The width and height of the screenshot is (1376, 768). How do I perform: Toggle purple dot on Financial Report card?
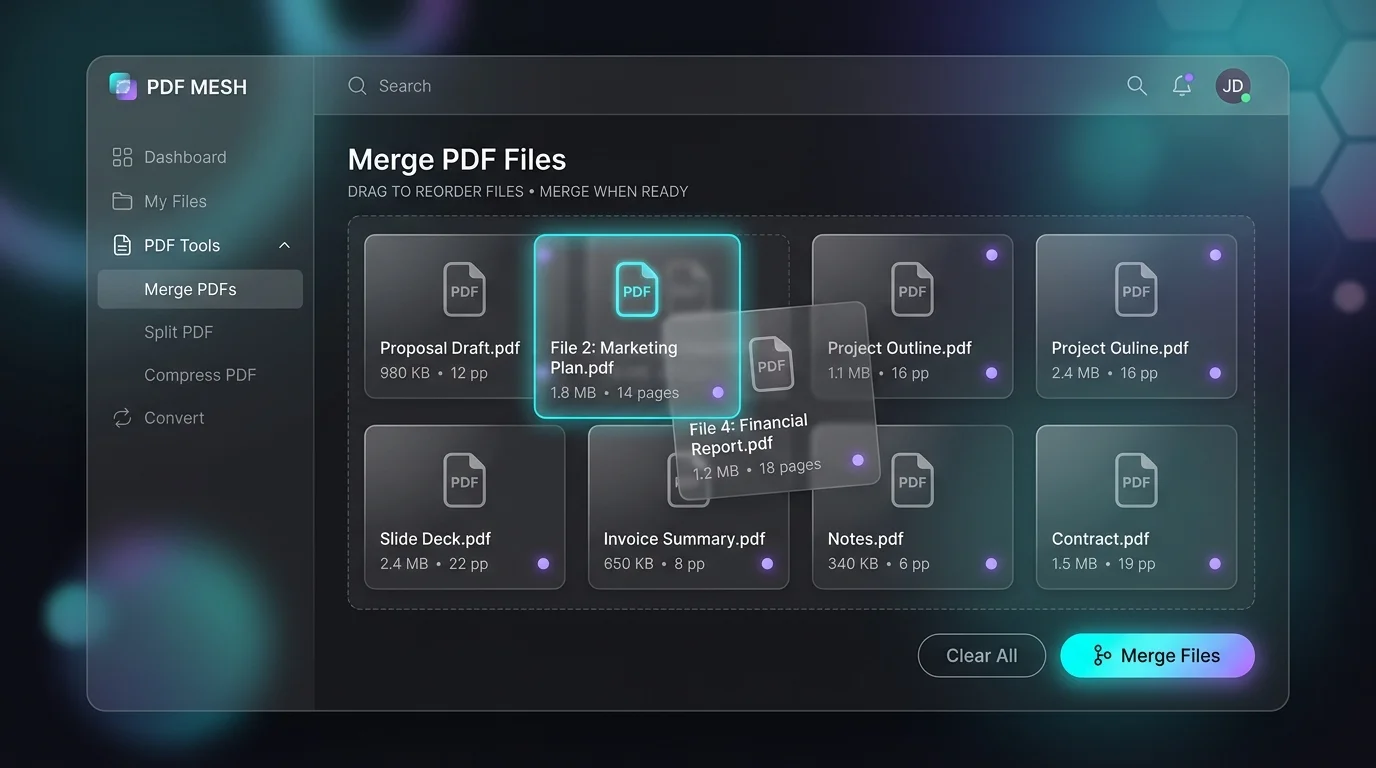pos(858,460)
